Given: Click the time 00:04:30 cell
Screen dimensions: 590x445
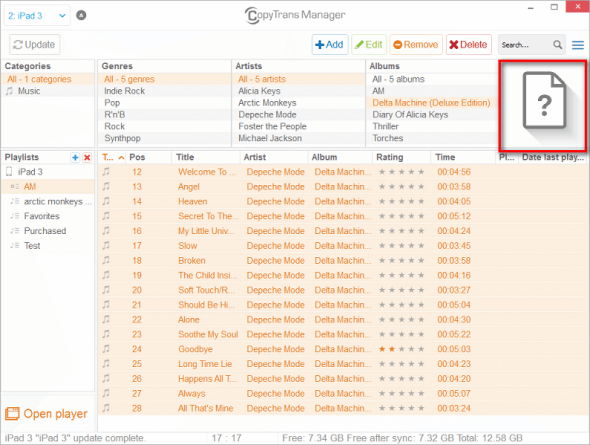Looking at the screenshot, I should tap(454, 320).
